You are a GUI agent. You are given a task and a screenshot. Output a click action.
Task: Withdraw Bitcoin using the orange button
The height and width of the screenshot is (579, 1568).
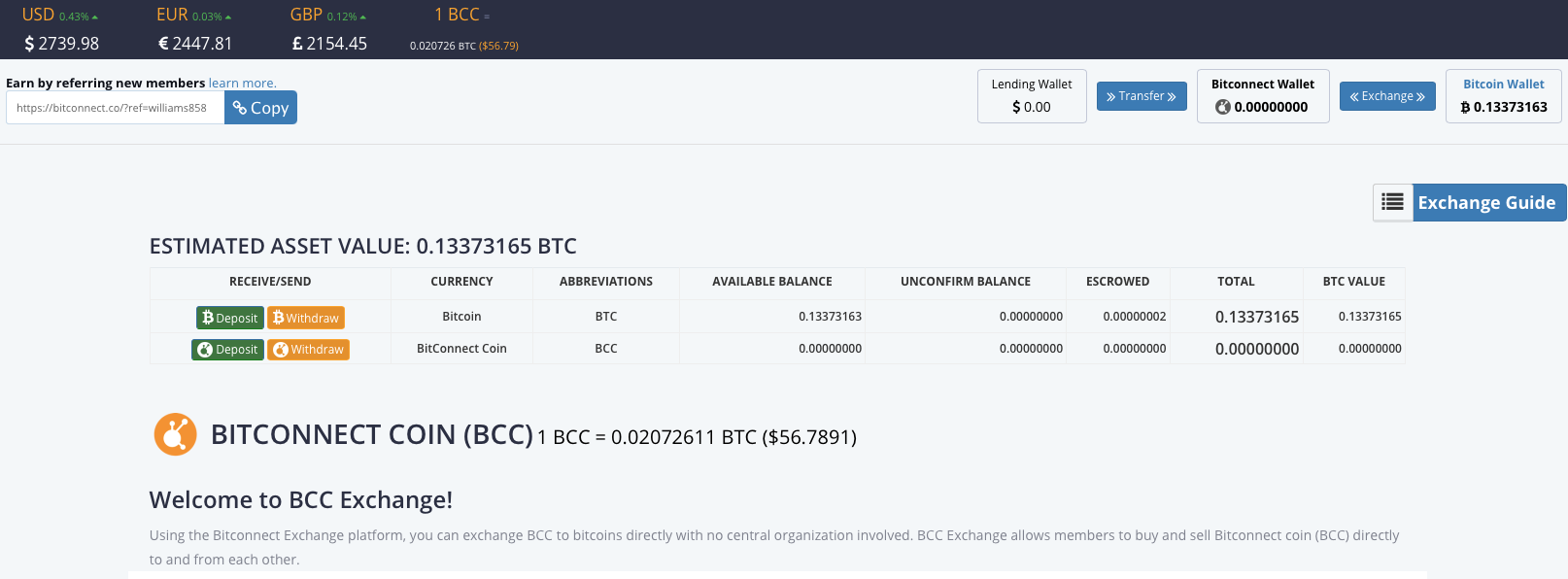305,318
